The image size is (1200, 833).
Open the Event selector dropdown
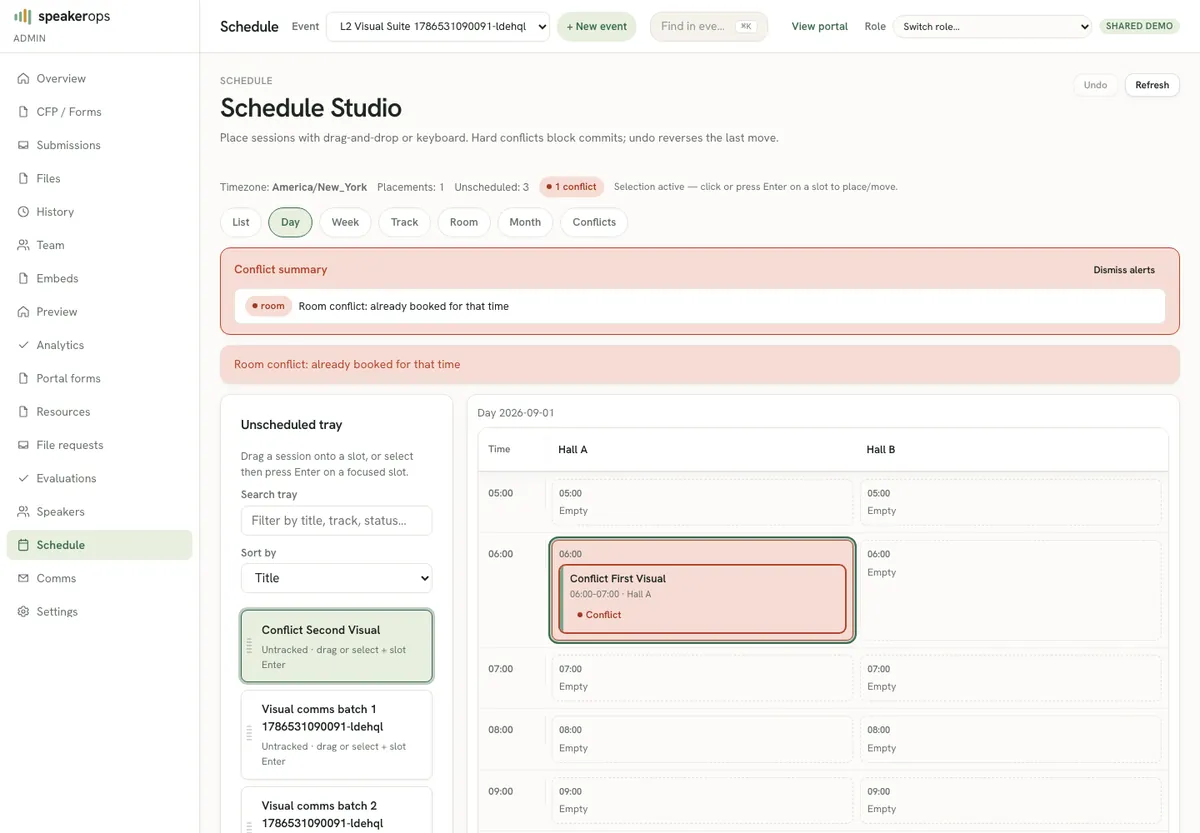[x=438, y=26]
